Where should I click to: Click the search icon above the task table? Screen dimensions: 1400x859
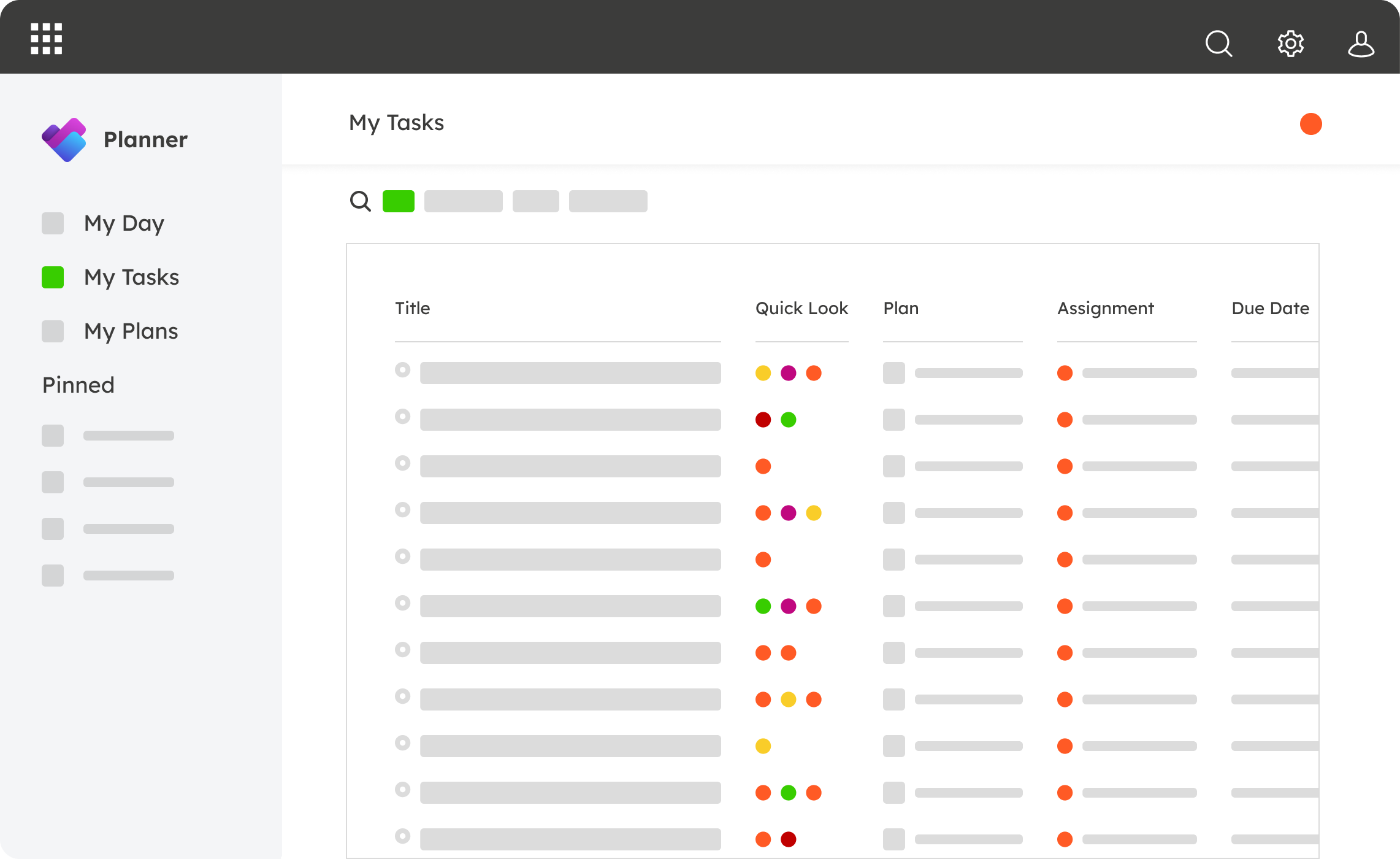360,201
